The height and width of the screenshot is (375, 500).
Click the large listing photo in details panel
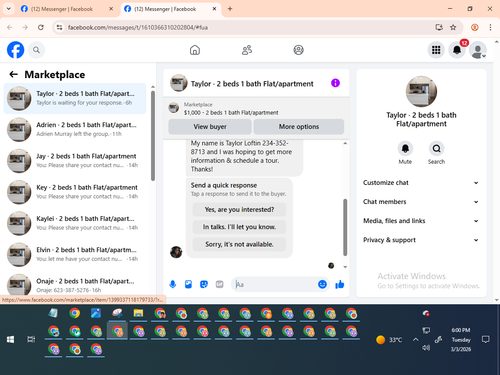(421, 92)
